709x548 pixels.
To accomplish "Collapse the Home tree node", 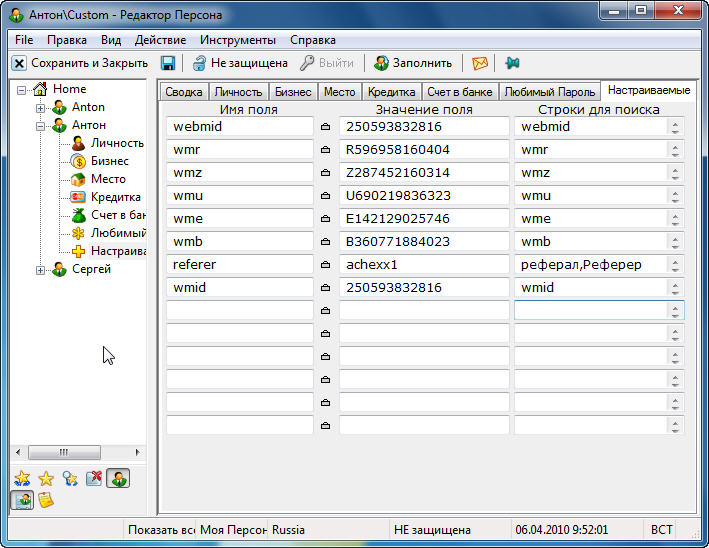I will 21,90.
